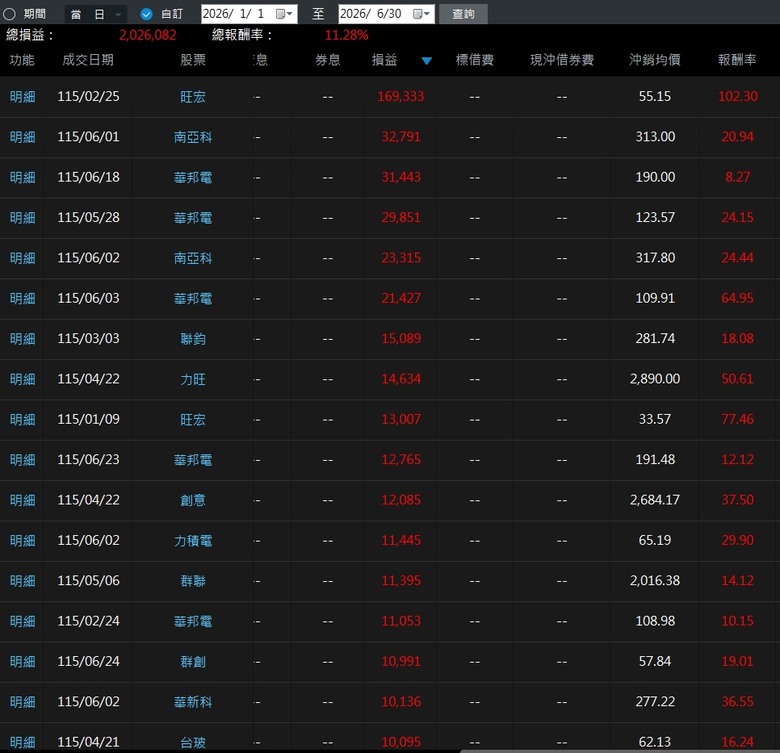This screenshot has height=753, width=780.
Task: Open 明細 for 華邦電 on 115/05/28
Action: coord(22,217)
